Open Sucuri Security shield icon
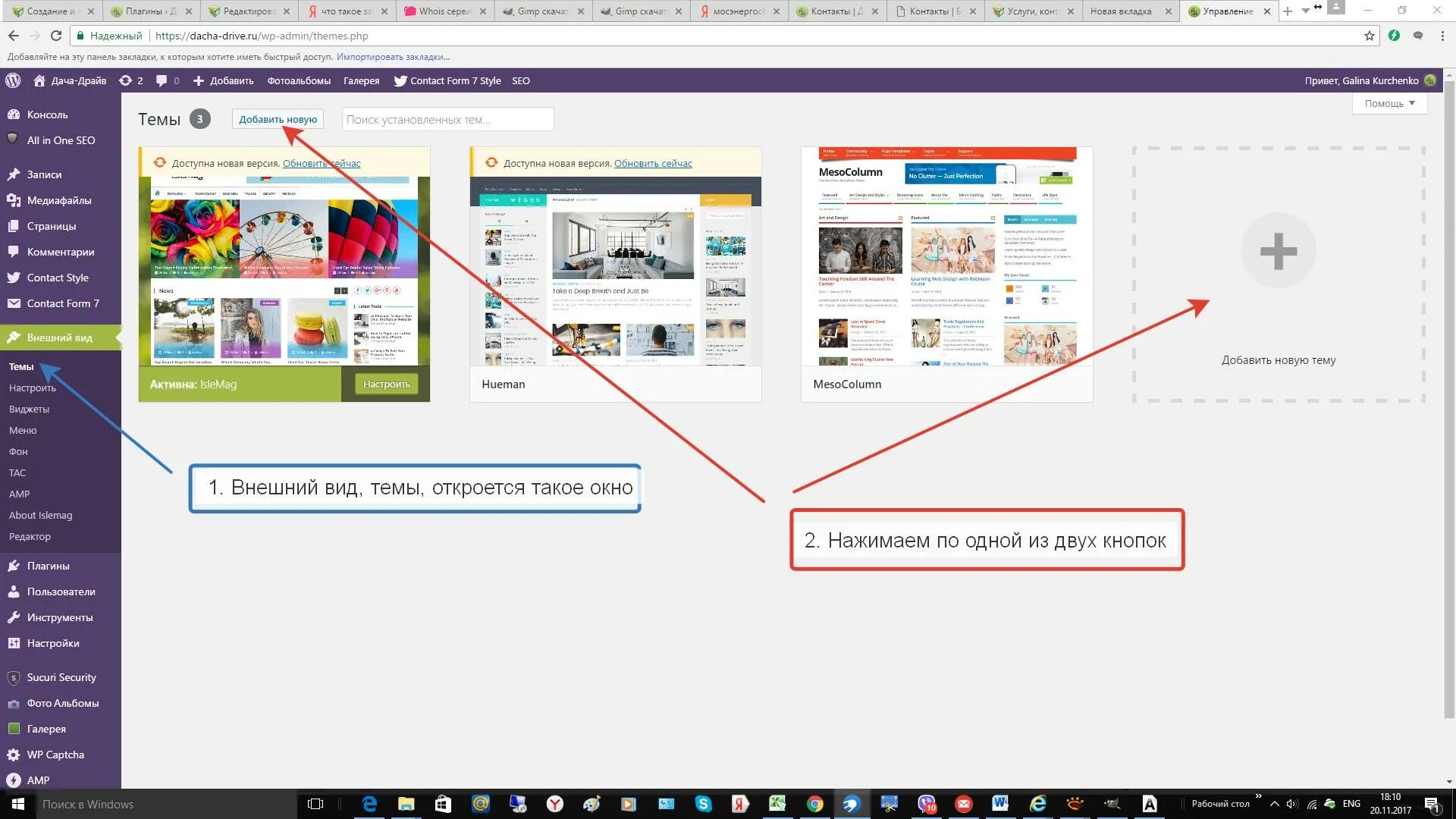The image size is (1456, 819). coord(13,677)
